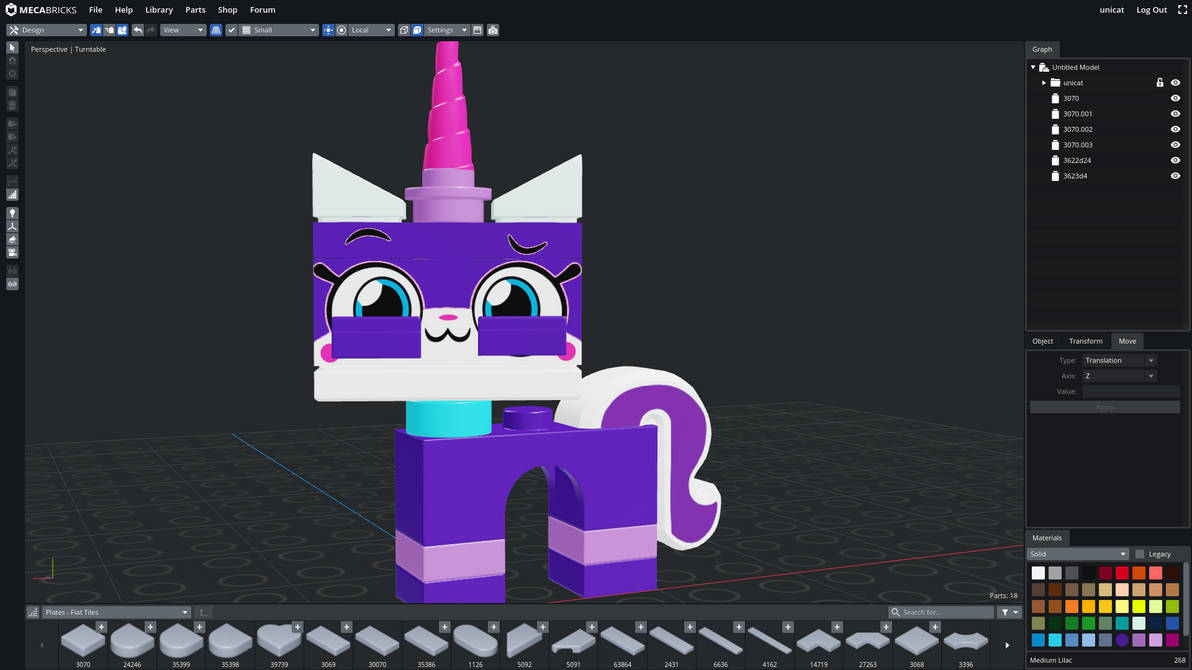
Task: Switch to the Object tab
Action: pos(1042,341)
